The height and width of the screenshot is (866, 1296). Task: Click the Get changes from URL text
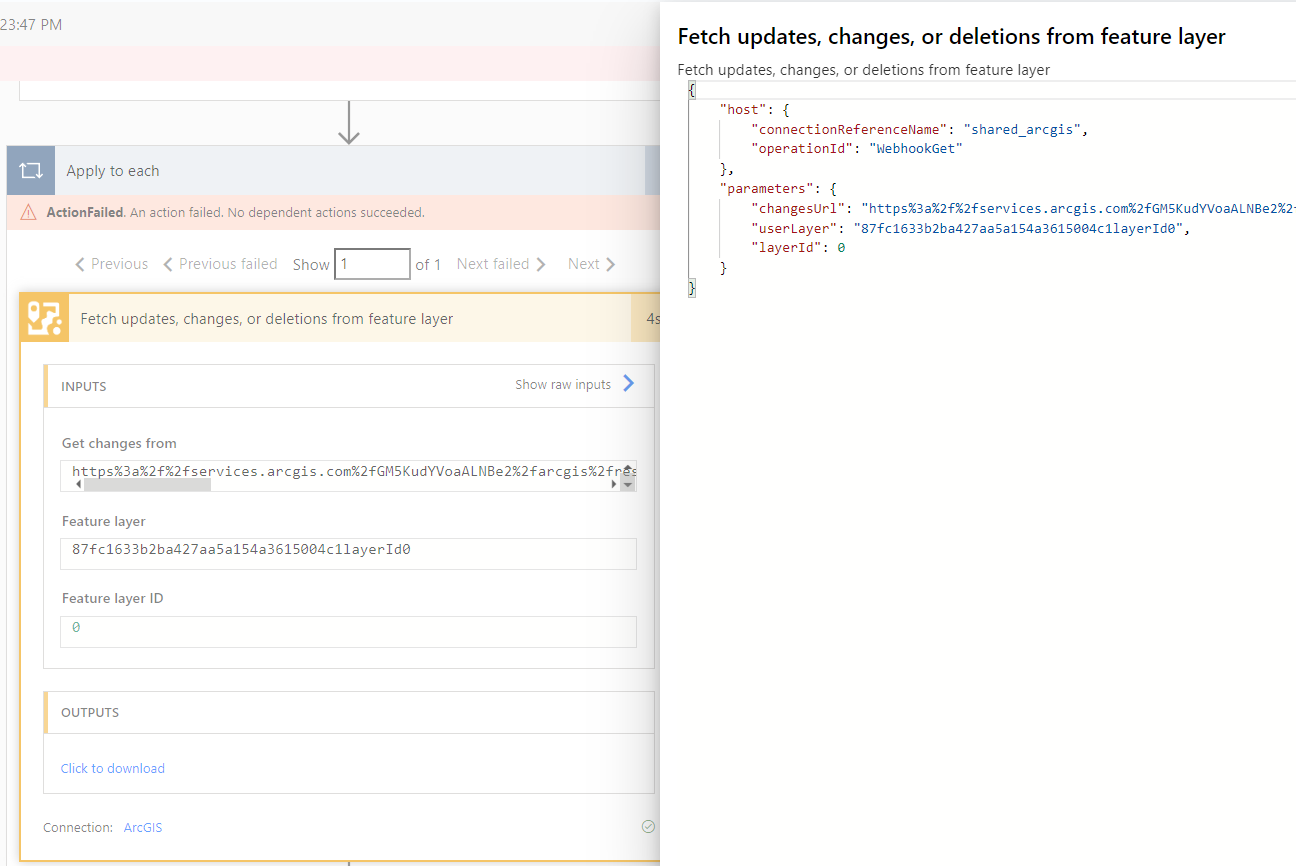pos(340,470)
